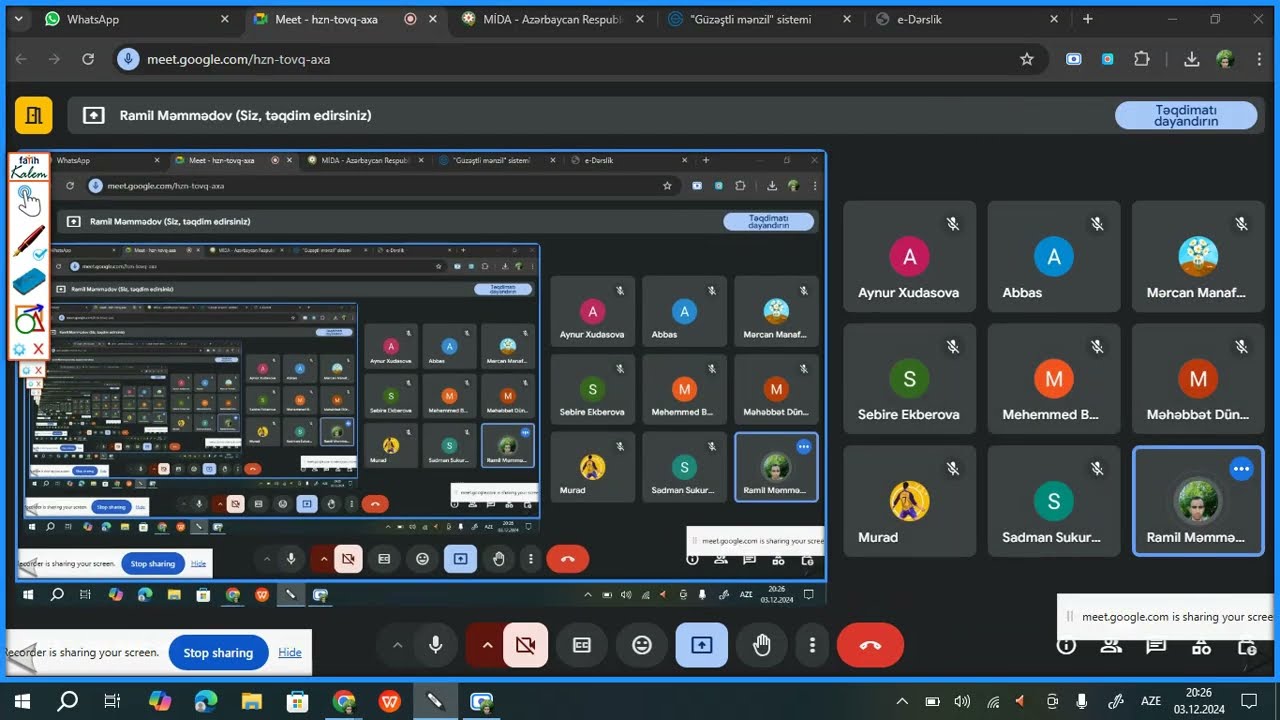
Task: Open clock showing 20:26 03.12.2024 in main taskbar
Action: [x=1198, y=701]
